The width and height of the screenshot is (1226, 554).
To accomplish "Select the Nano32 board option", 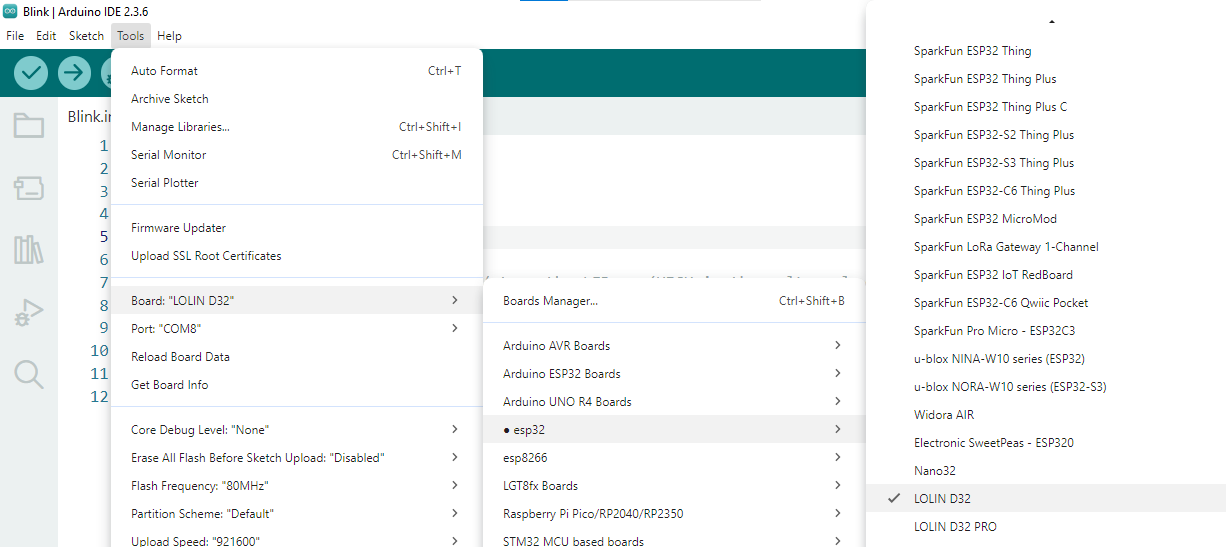I will pos(934,470).
